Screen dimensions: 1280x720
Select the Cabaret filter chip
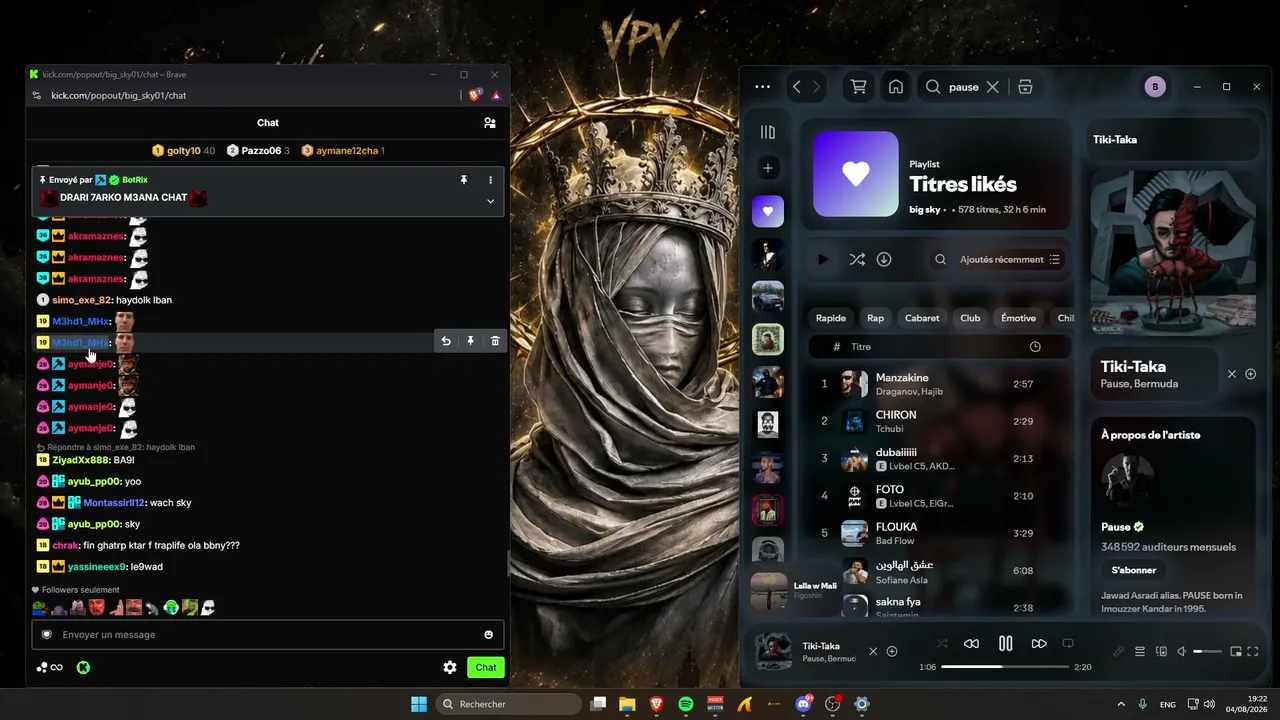tap(922, 318)
